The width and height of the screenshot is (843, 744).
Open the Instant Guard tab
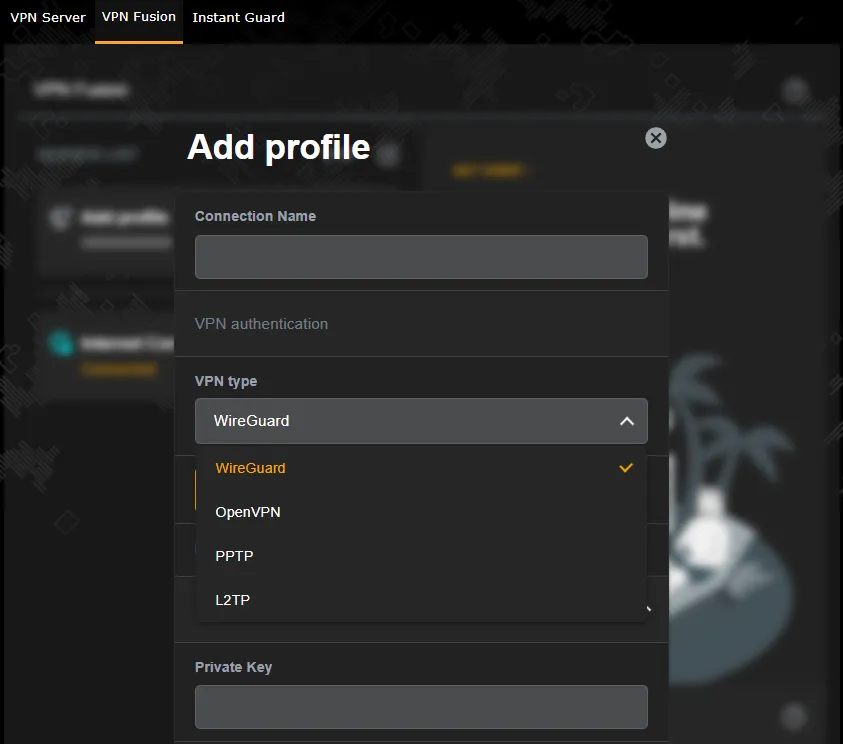click(x=238, y=17)
